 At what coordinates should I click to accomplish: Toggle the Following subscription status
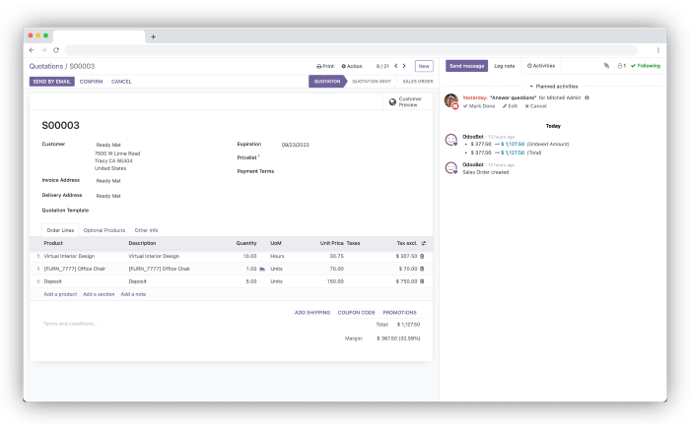point(645,66)
